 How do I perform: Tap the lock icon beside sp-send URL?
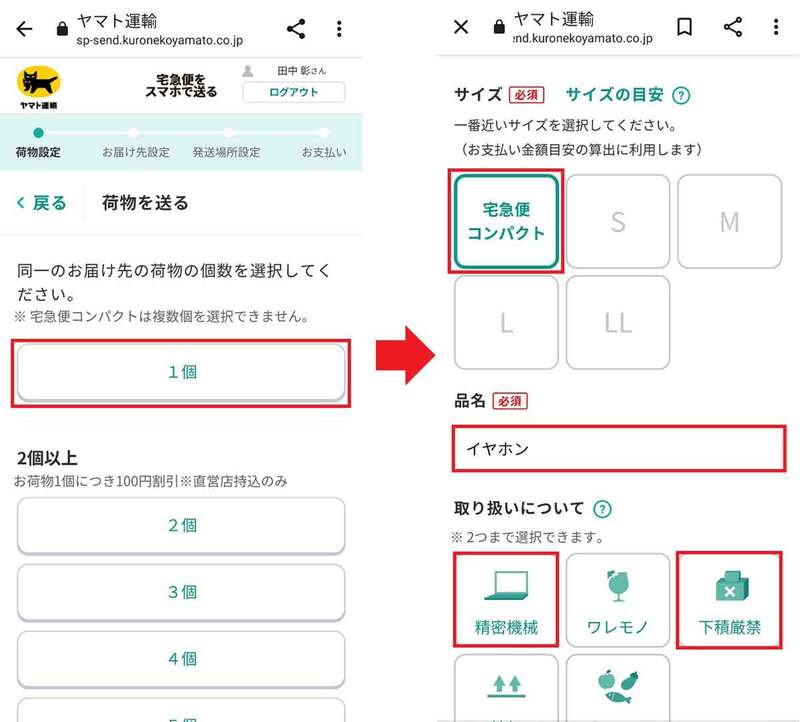point(62,29)
